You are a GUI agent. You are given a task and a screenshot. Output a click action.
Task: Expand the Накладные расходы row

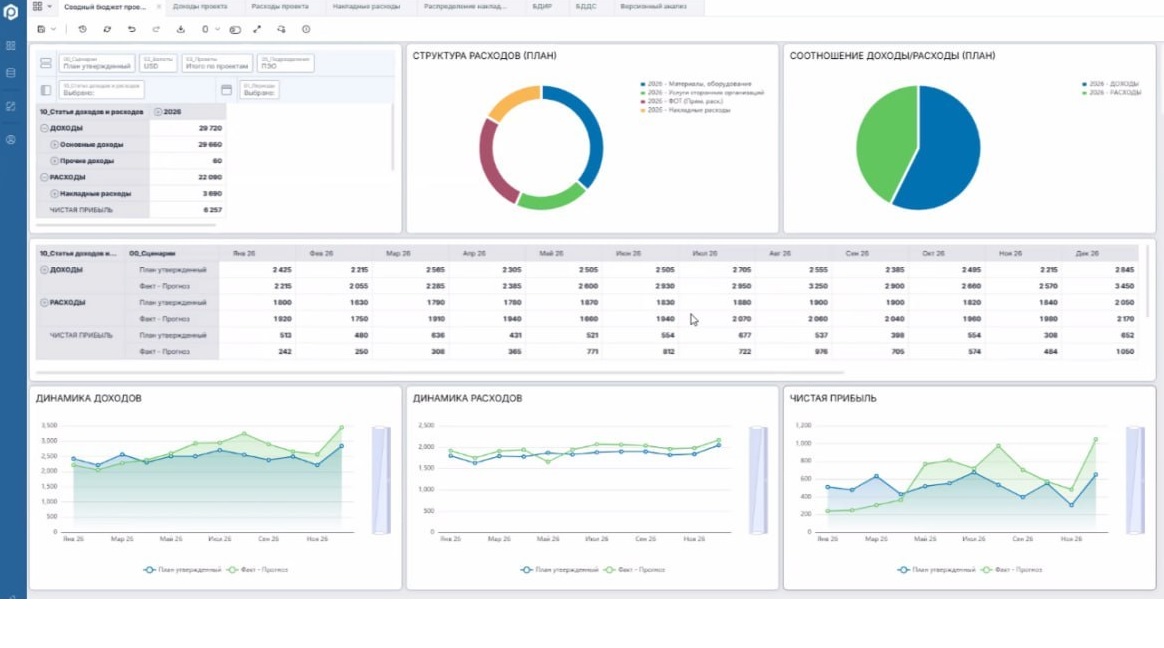pyautogui.click(x=54, y=193)
